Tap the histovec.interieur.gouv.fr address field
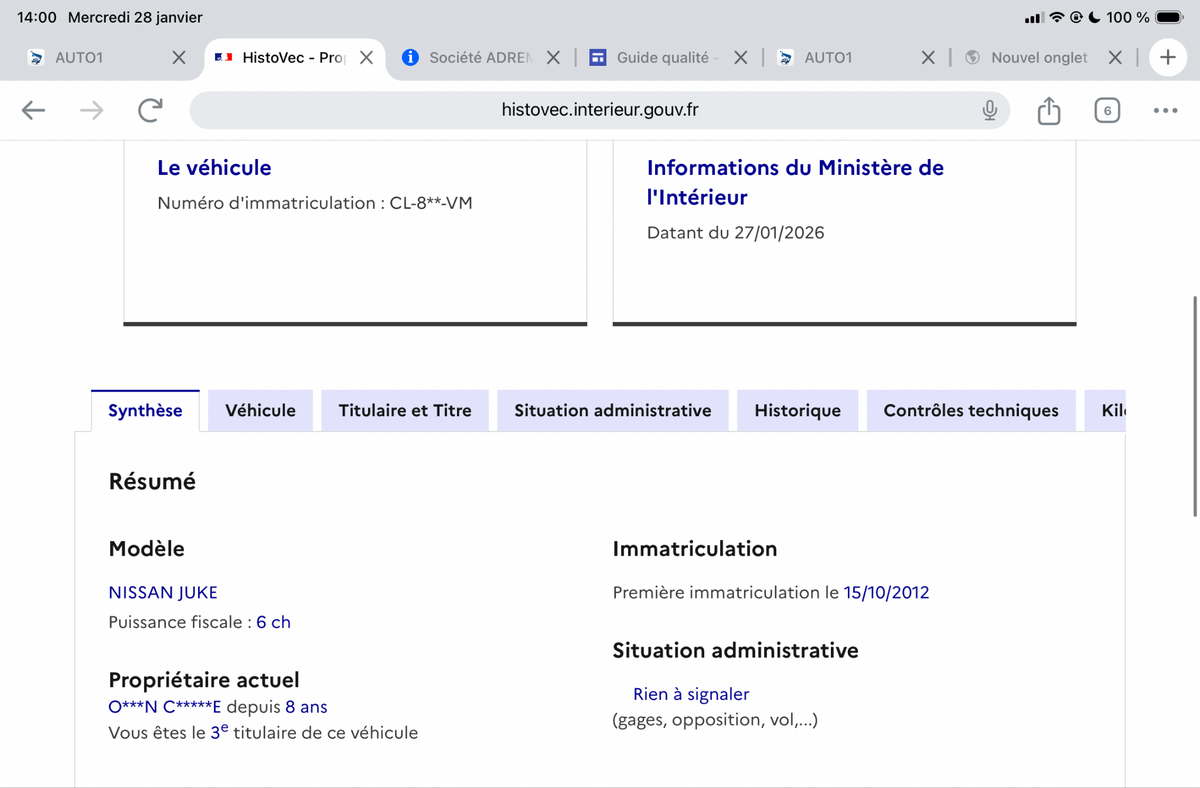 coord(599,110)
